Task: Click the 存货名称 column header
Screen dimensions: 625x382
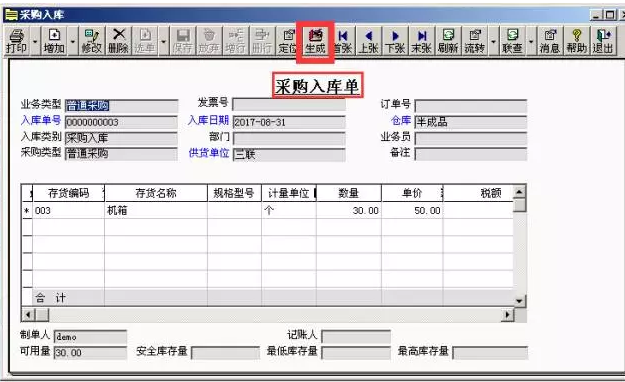Action: click(156, 193)
